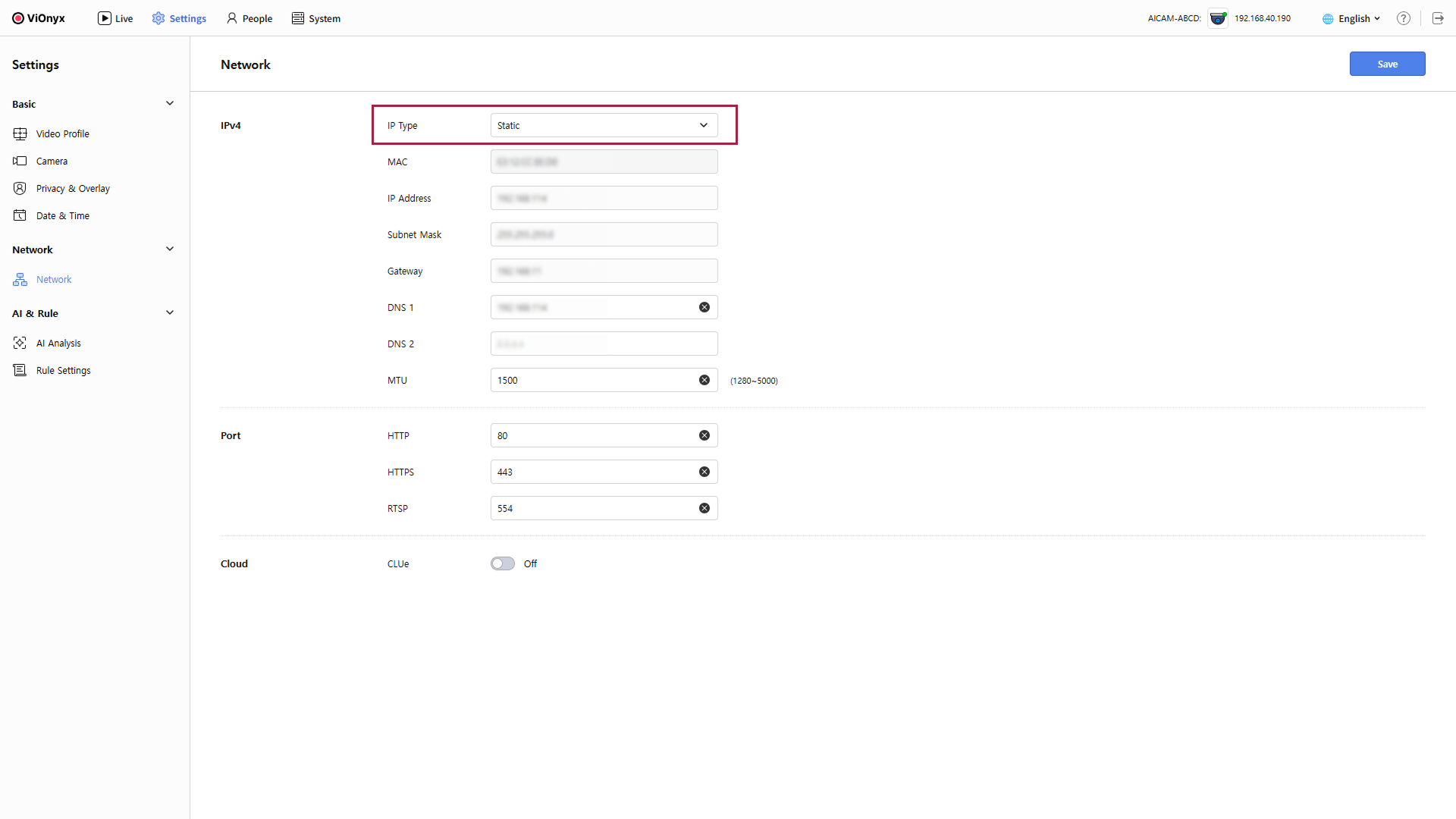Open the English language selector

(x=1351, y=19)
